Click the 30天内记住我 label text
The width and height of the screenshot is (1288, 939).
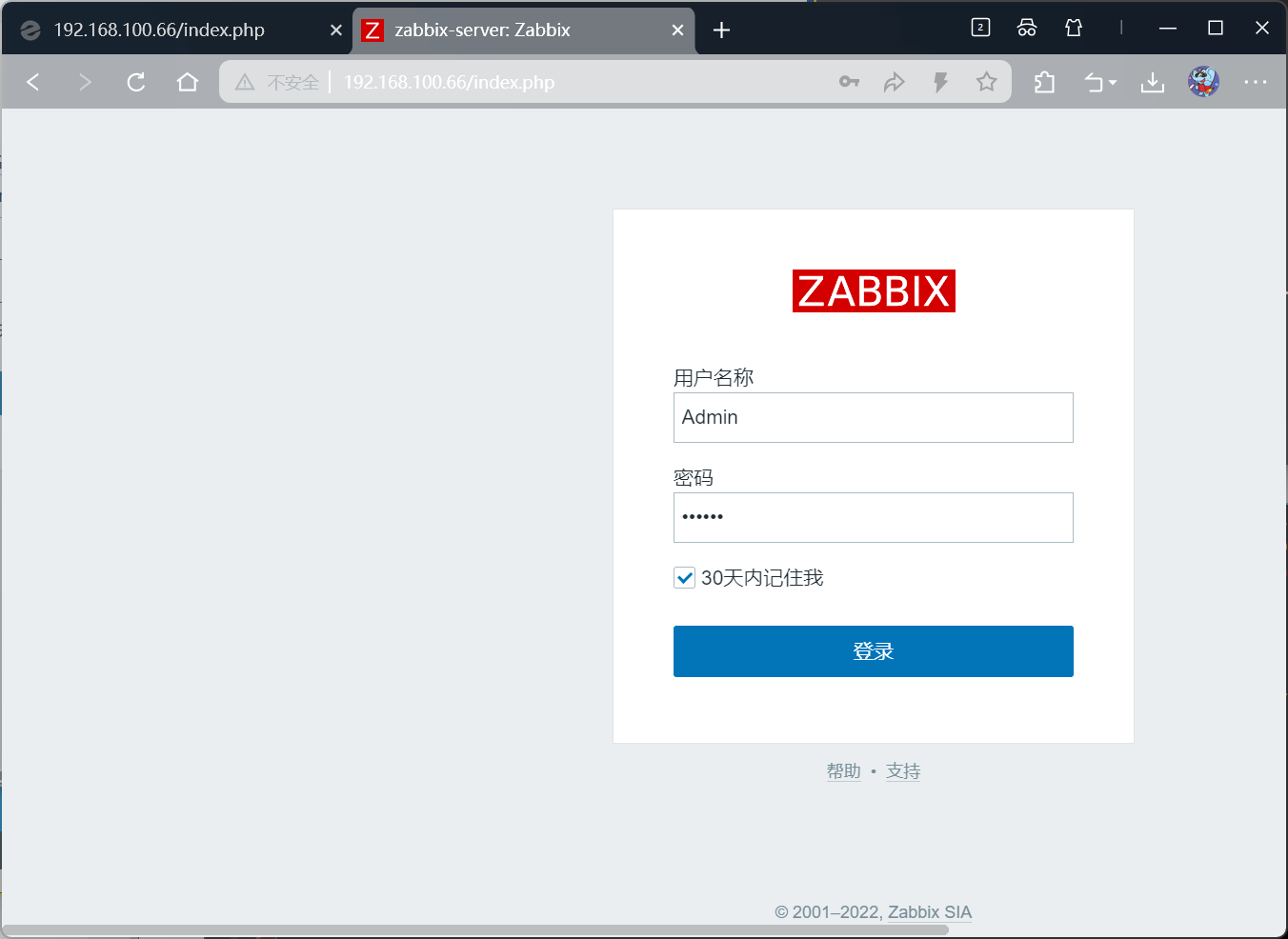pos(762,577)
